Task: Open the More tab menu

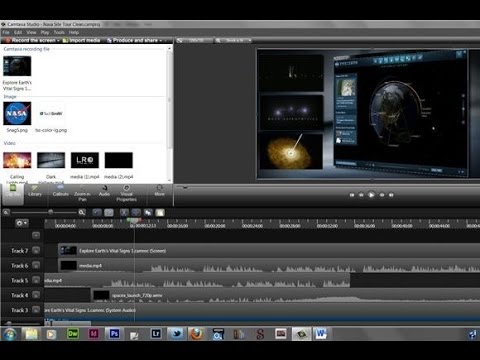Action: point(159,190)
